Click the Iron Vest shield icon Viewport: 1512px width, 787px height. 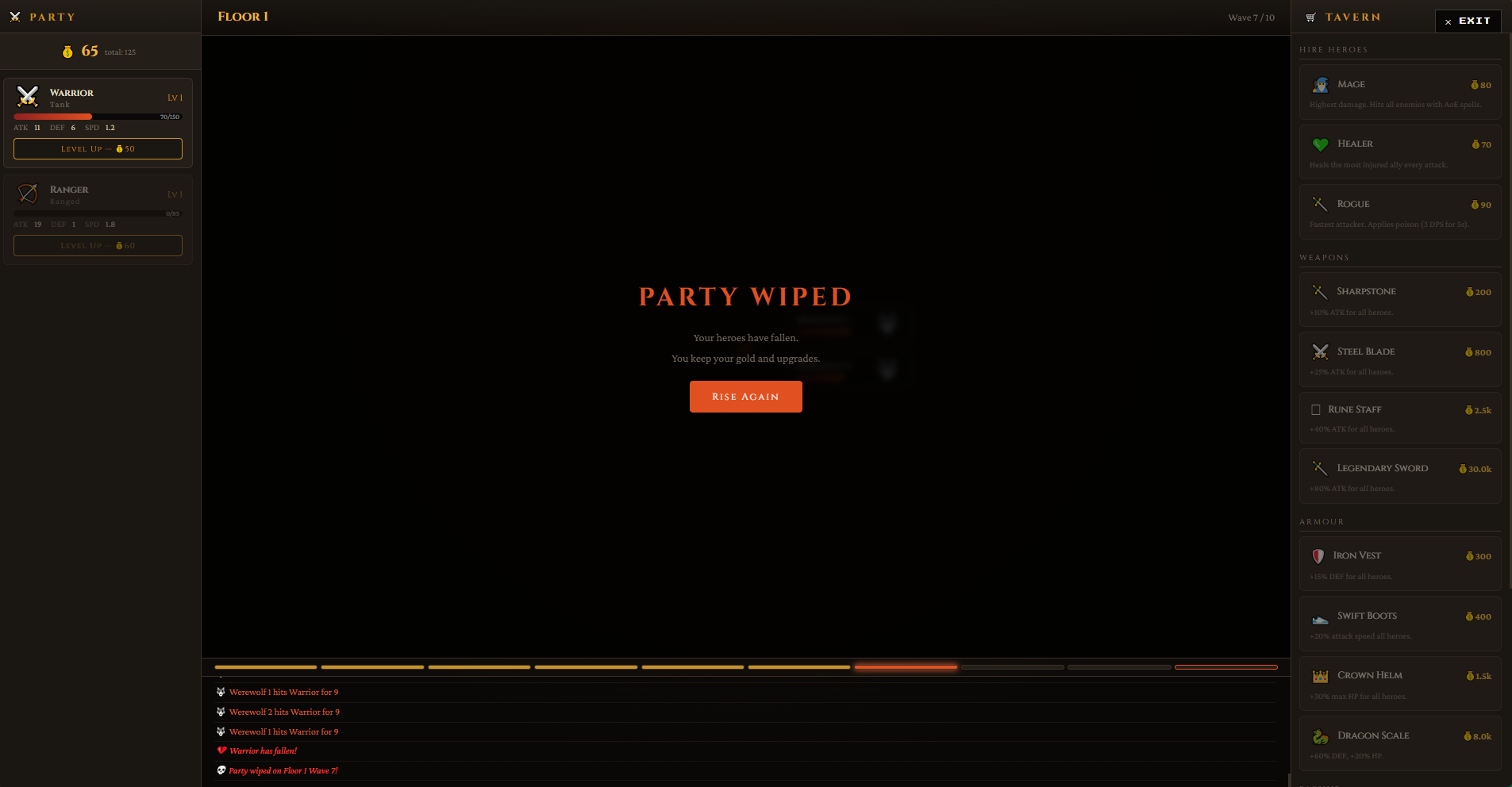(1318, 556)
